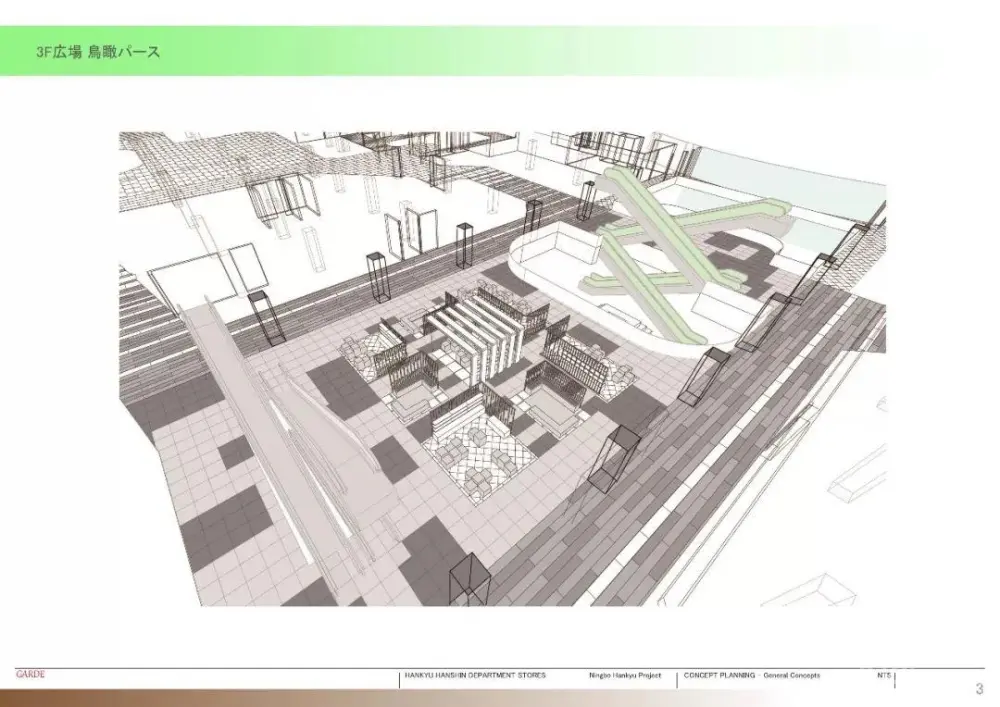Click the page number 3

[x=979, y=688]
